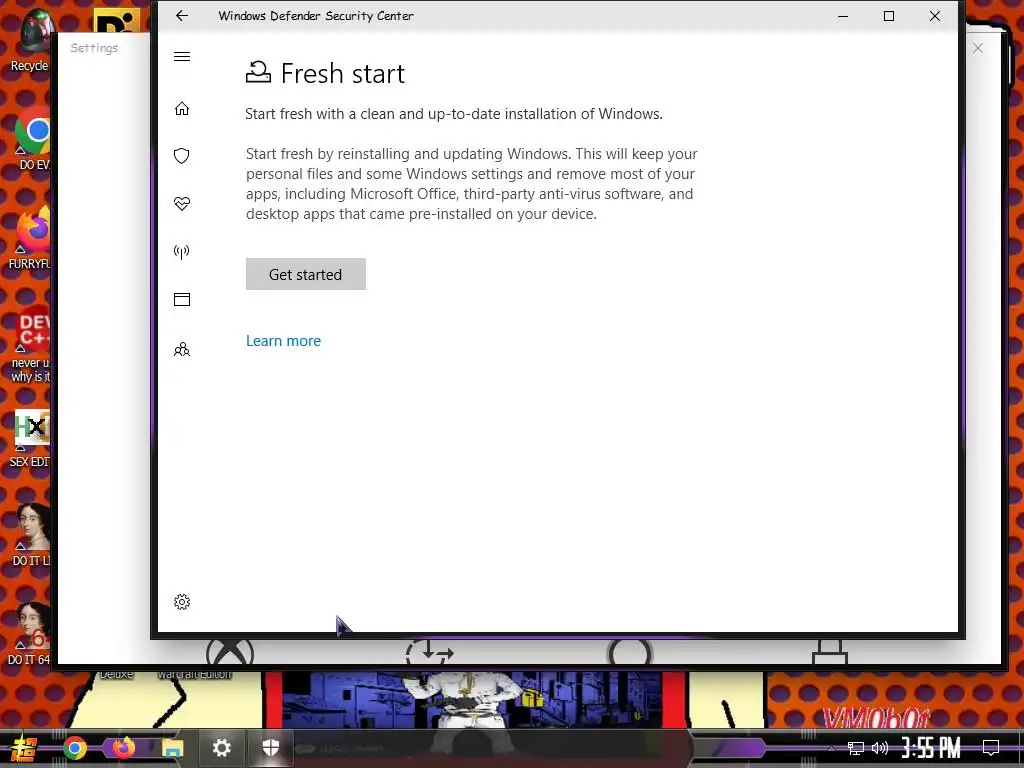Image resolution: width=1024 pixels, height=768 pixels.
Task: Open the Start menu on the taskbar
Action: click(x=24, y=748)
